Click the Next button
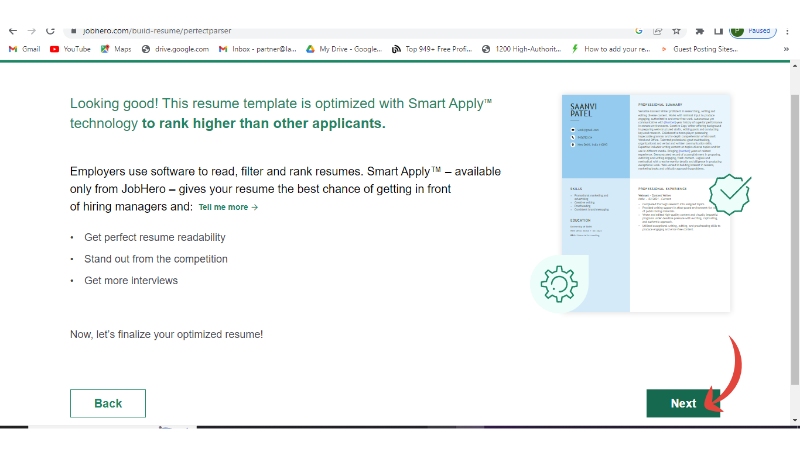 [683, 403]
